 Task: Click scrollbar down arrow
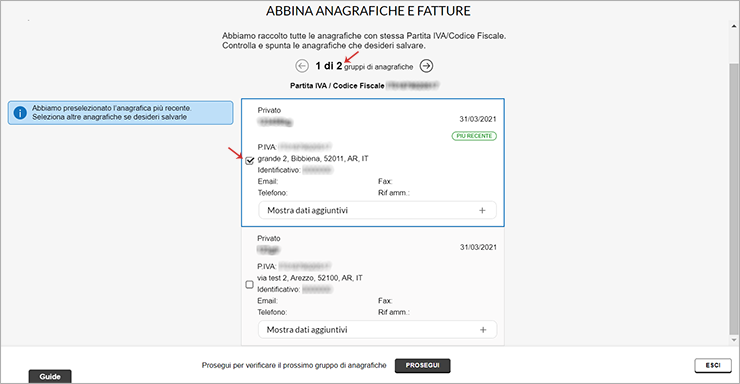pyautogui.click(x=734, y=340)
